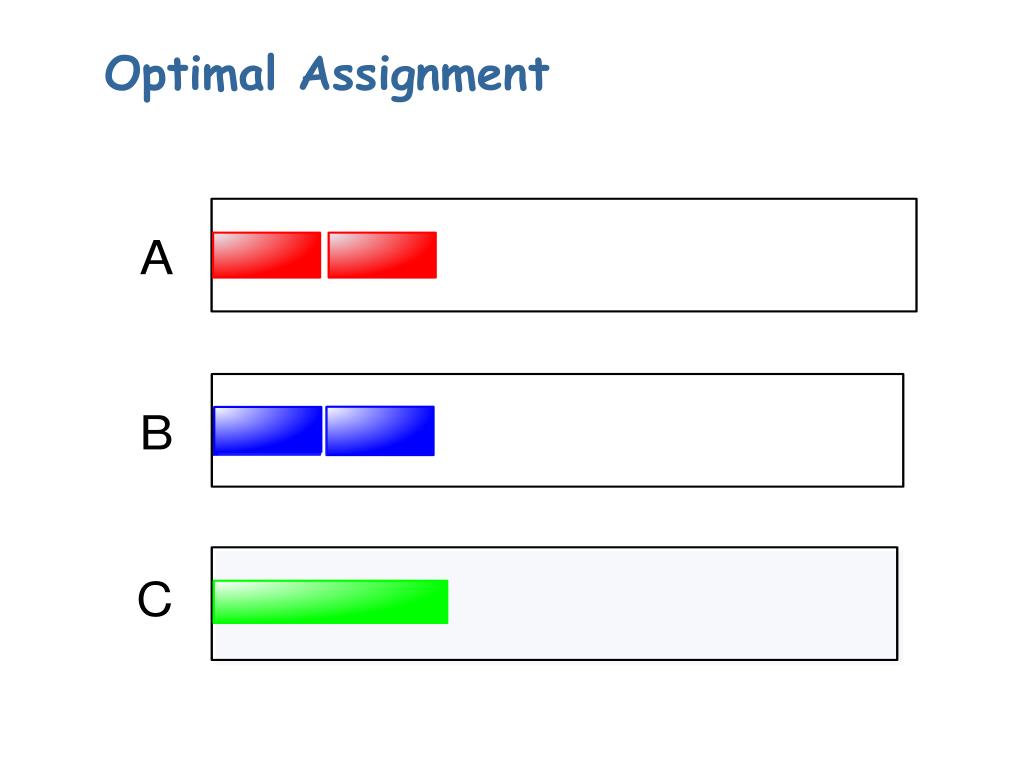1024x768 pixels.
Task: Click the first blue block in row B
Action: [268, 430]
